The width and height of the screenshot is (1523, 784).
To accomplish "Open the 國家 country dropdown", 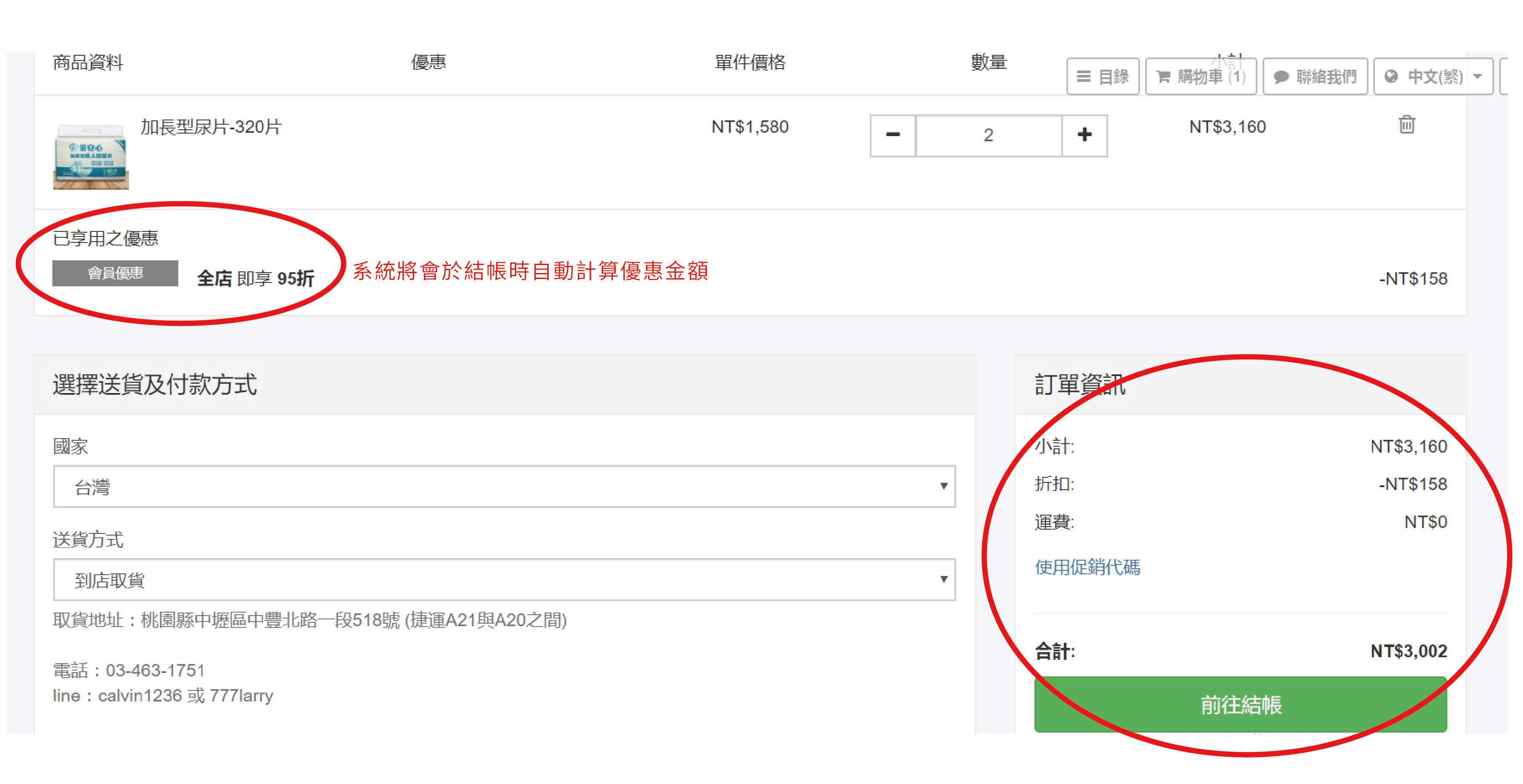I will coord(504,486).
